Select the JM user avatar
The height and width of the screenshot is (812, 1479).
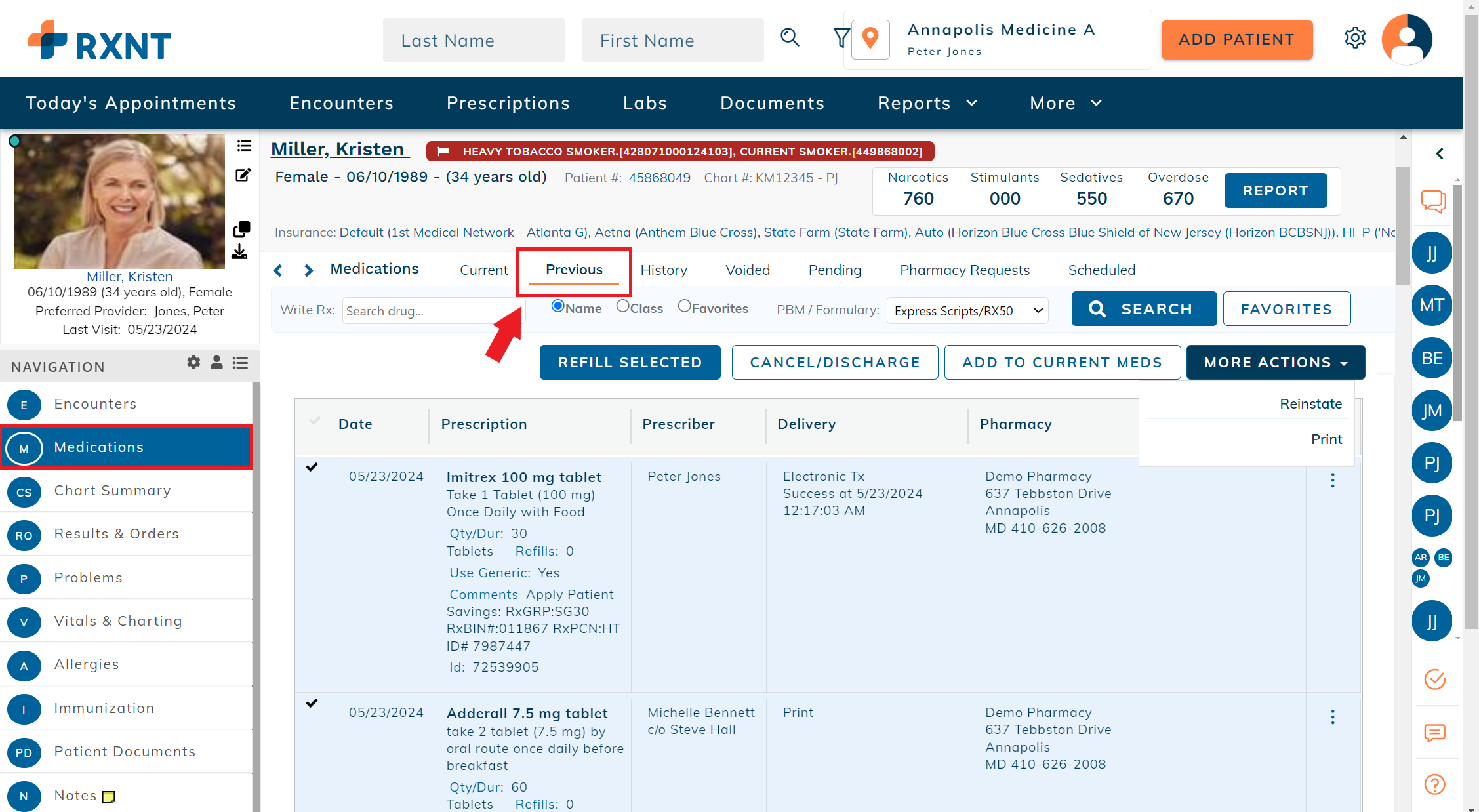(1432, 411)
